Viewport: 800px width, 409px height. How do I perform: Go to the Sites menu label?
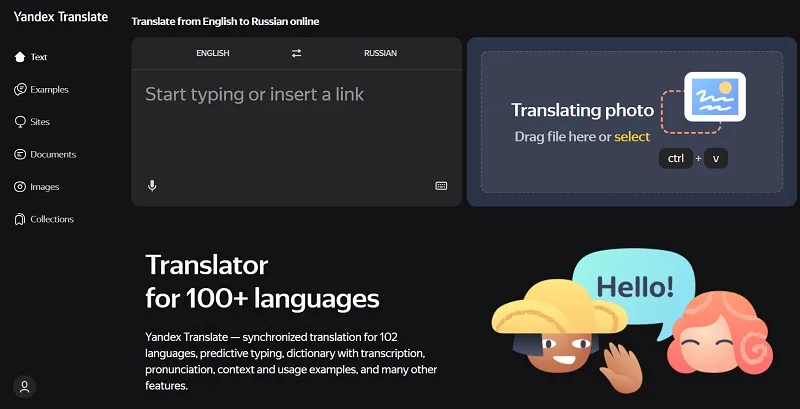click(x=40, y=122)
